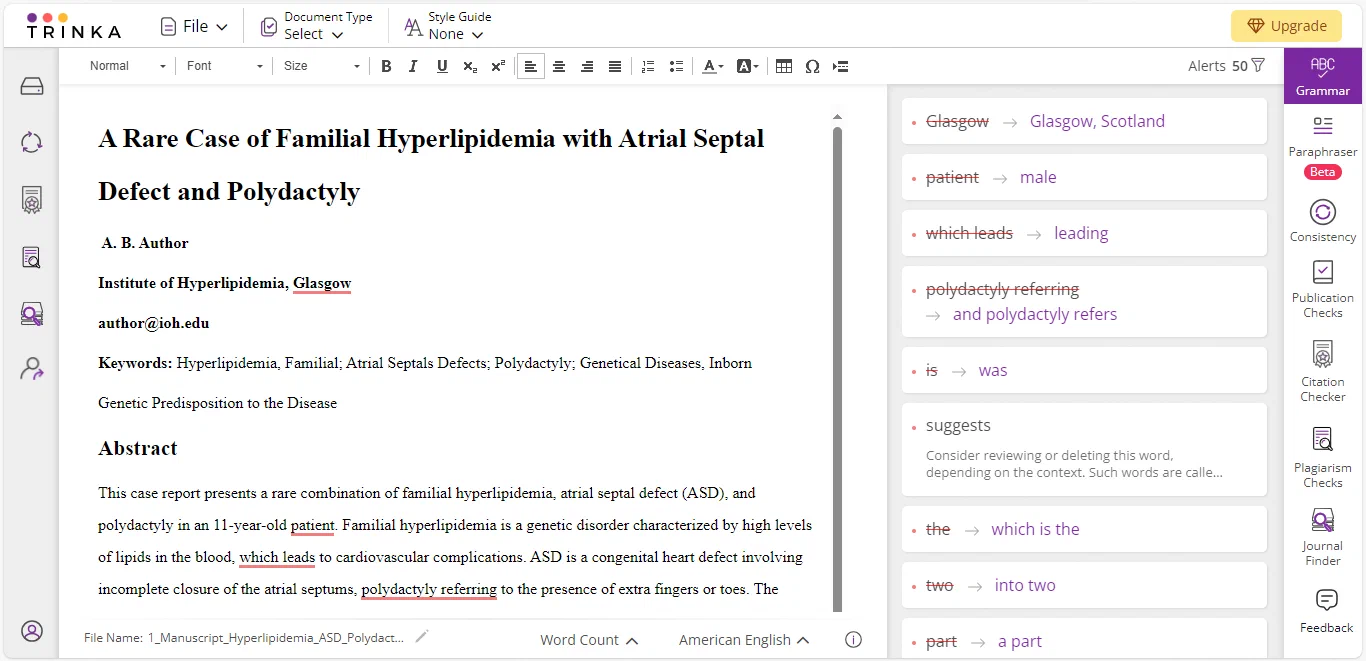Open Publication Checks
Viewport: 1366px width, 661px height.
[x=1323, y=290]
